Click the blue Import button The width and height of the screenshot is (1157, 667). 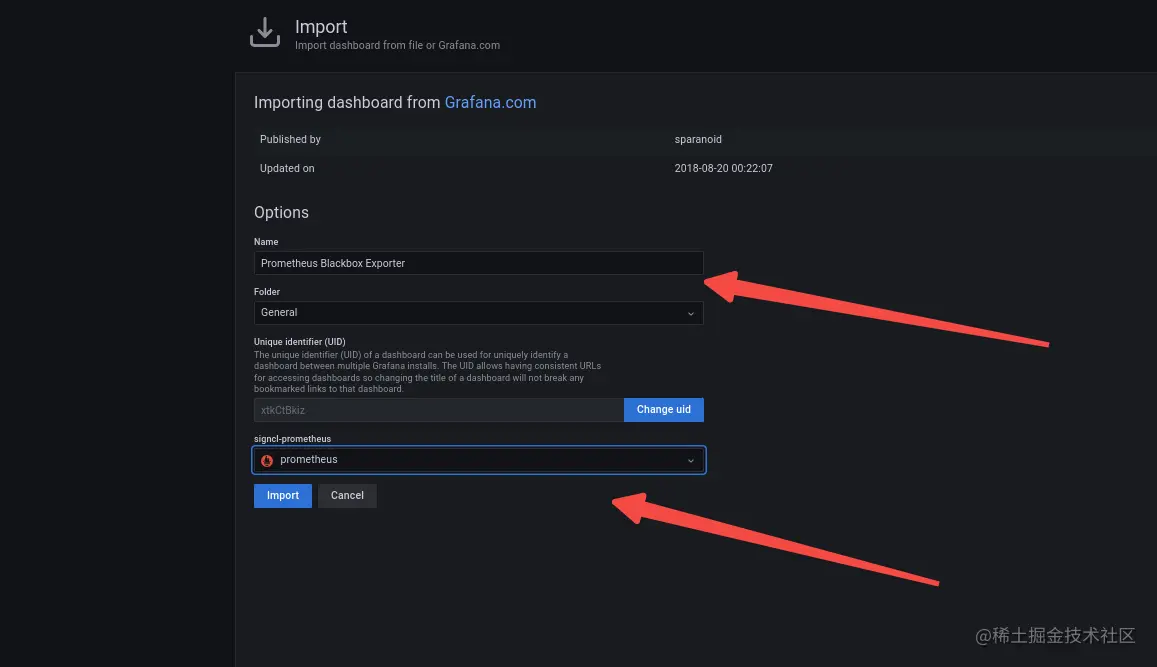tap(283, 496)
